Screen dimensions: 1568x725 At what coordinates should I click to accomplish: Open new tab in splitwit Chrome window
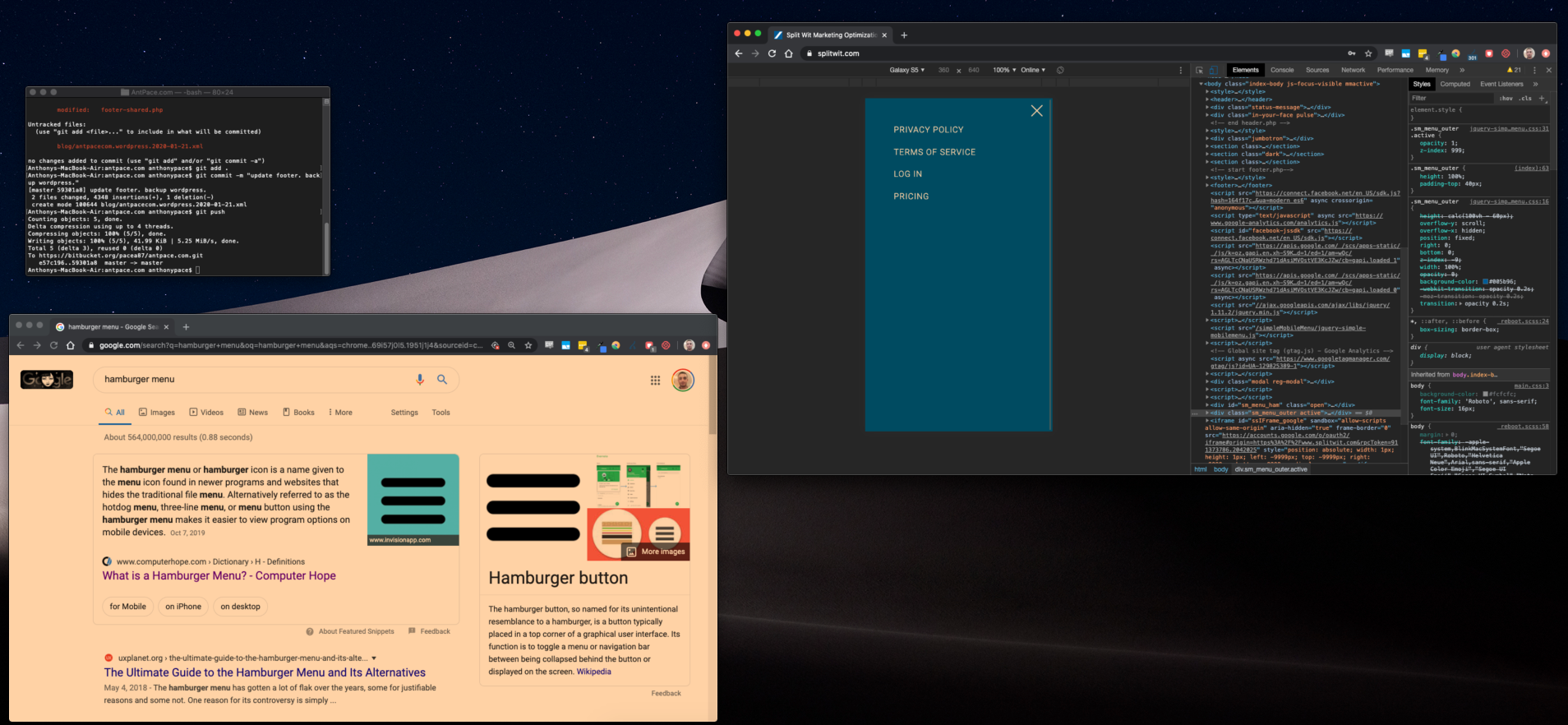tap(904, 35)
